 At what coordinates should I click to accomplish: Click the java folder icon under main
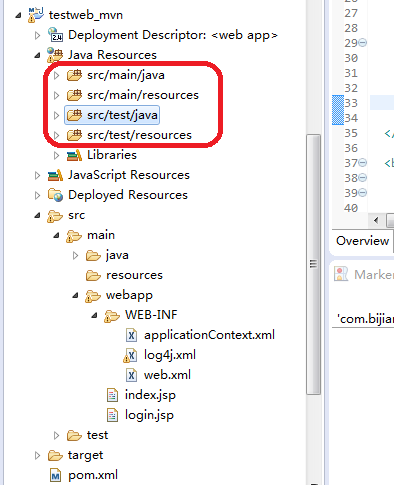coord(93,256)
